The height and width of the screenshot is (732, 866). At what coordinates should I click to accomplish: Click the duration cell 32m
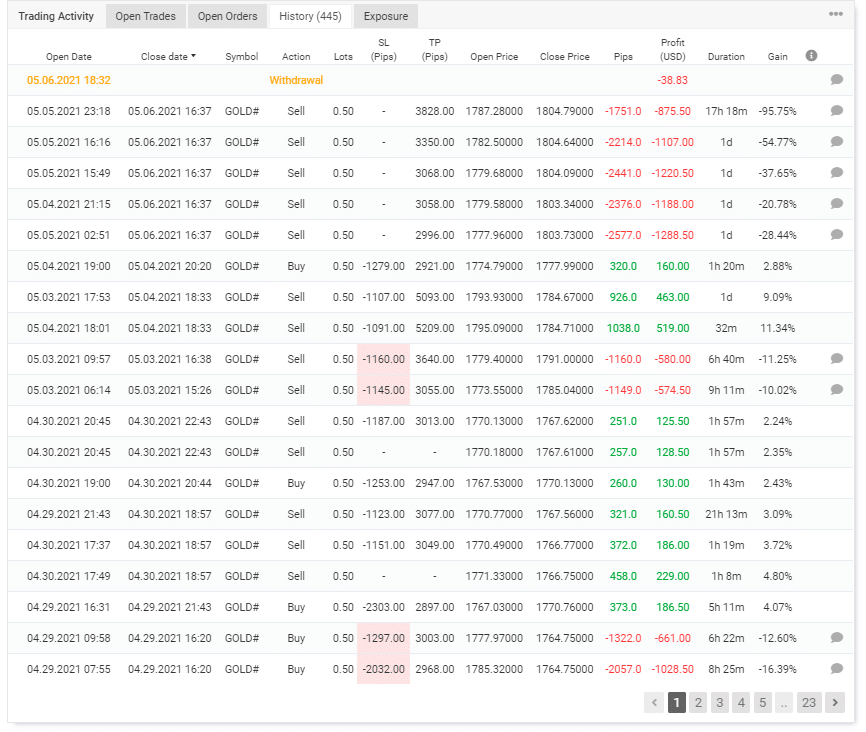pyautogui.click(x=726, y=328)
